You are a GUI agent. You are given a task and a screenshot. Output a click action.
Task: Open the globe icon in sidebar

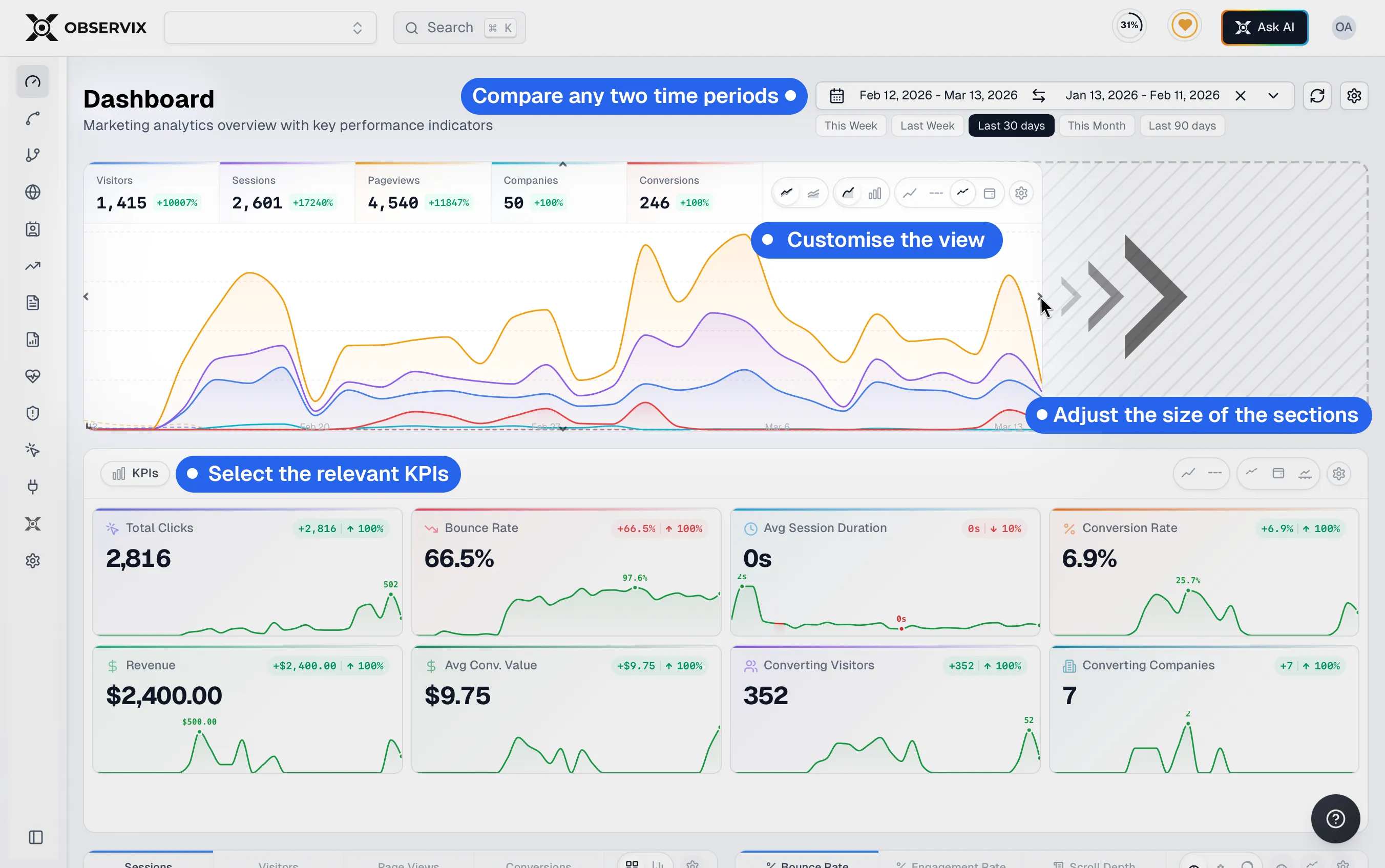coord(33,193)
